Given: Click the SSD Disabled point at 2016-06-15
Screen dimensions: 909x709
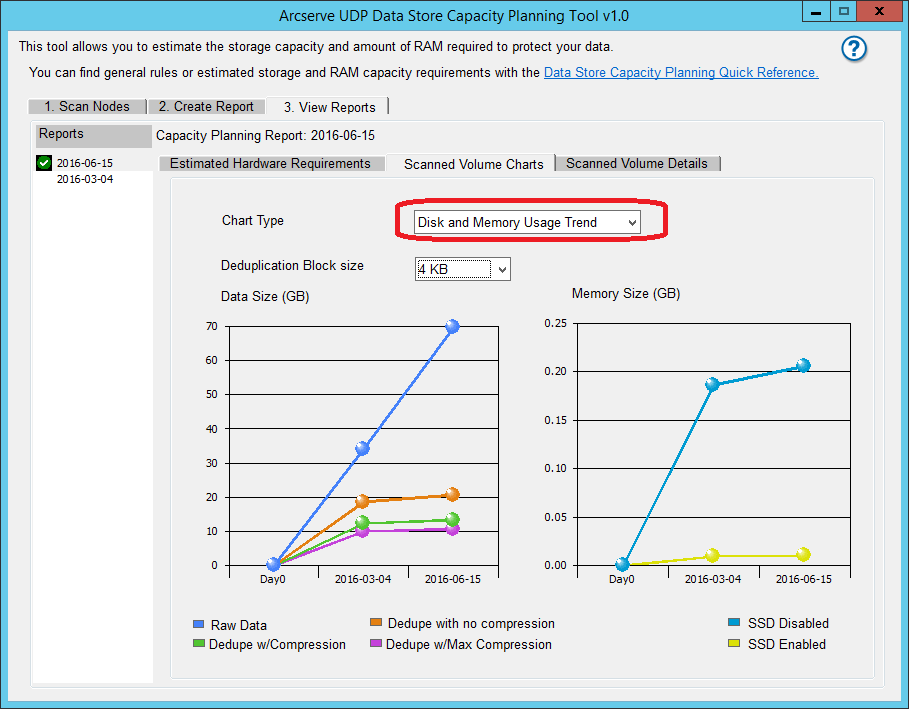Looking at the screenshot, I should click(x=803, y=365).
